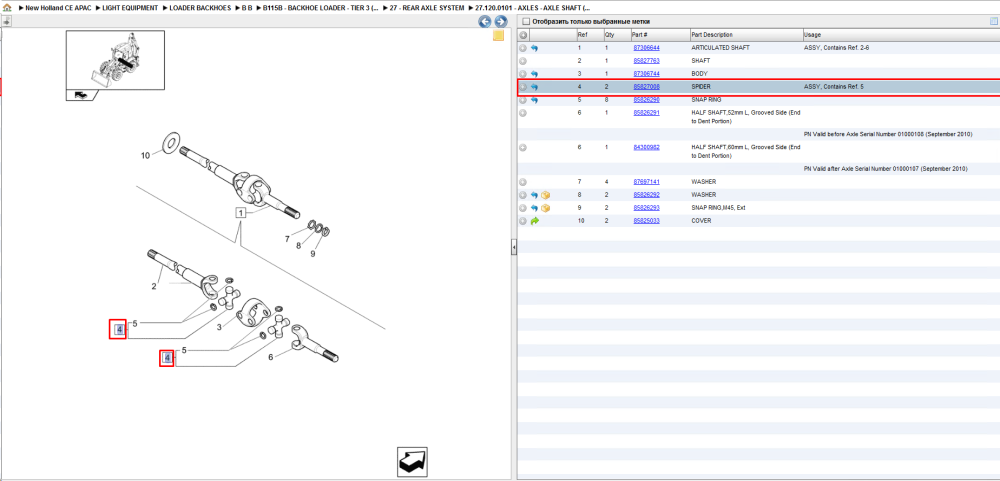Open part link 84380982 for HALF SHAFT 60mm
Image resolution: width=1000 pixels, height=481 pixels.
(x=646, y=147)
